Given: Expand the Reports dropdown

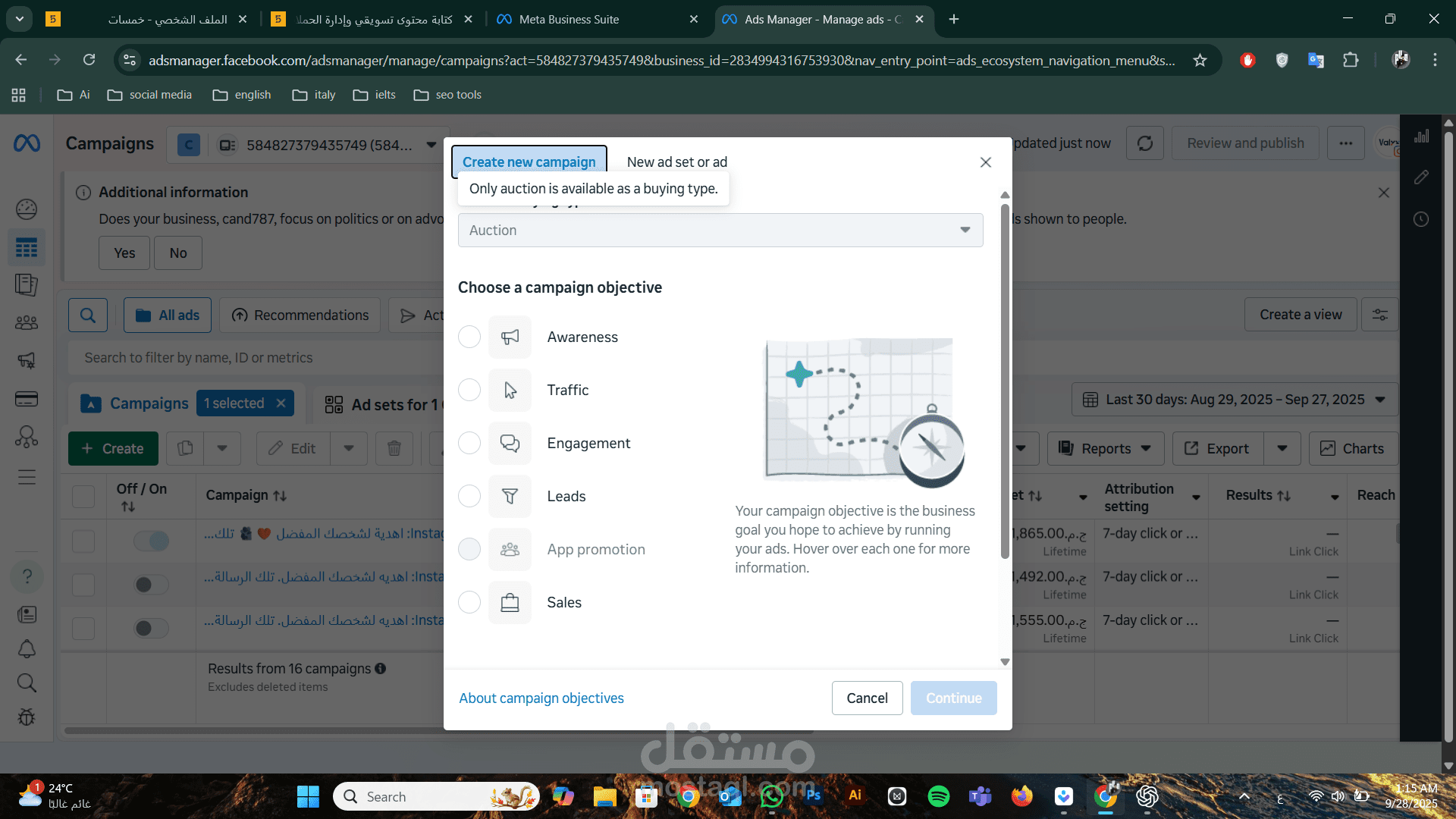Looking at the screenshot, I should coord(1106,449).
